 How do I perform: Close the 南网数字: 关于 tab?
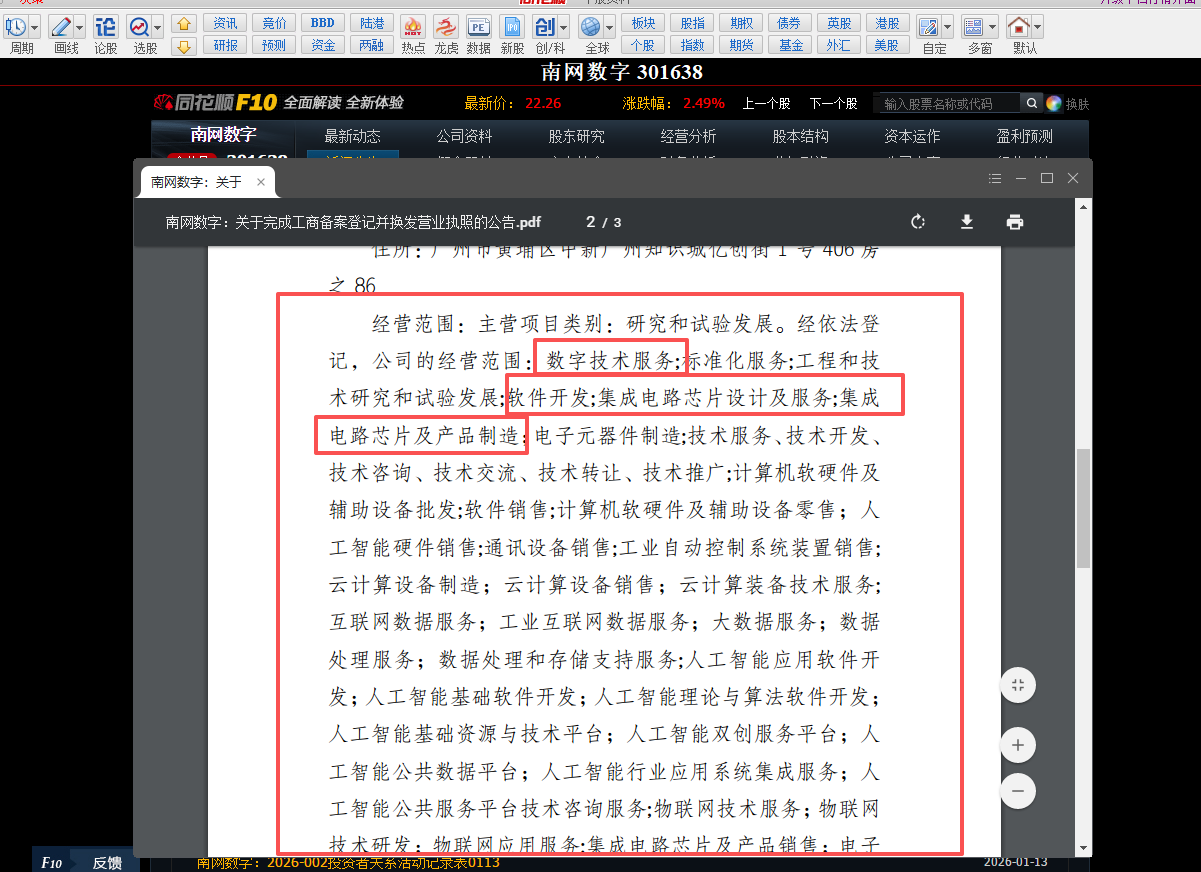click(x=261, y=182)
